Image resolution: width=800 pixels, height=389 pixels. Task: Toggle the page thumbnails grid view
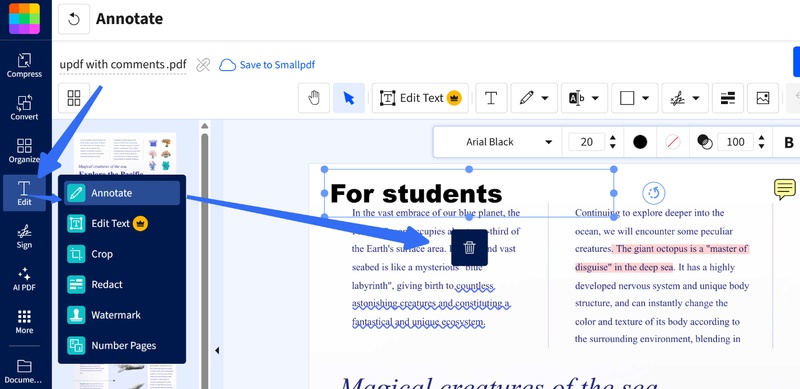[x=74, y=98]
